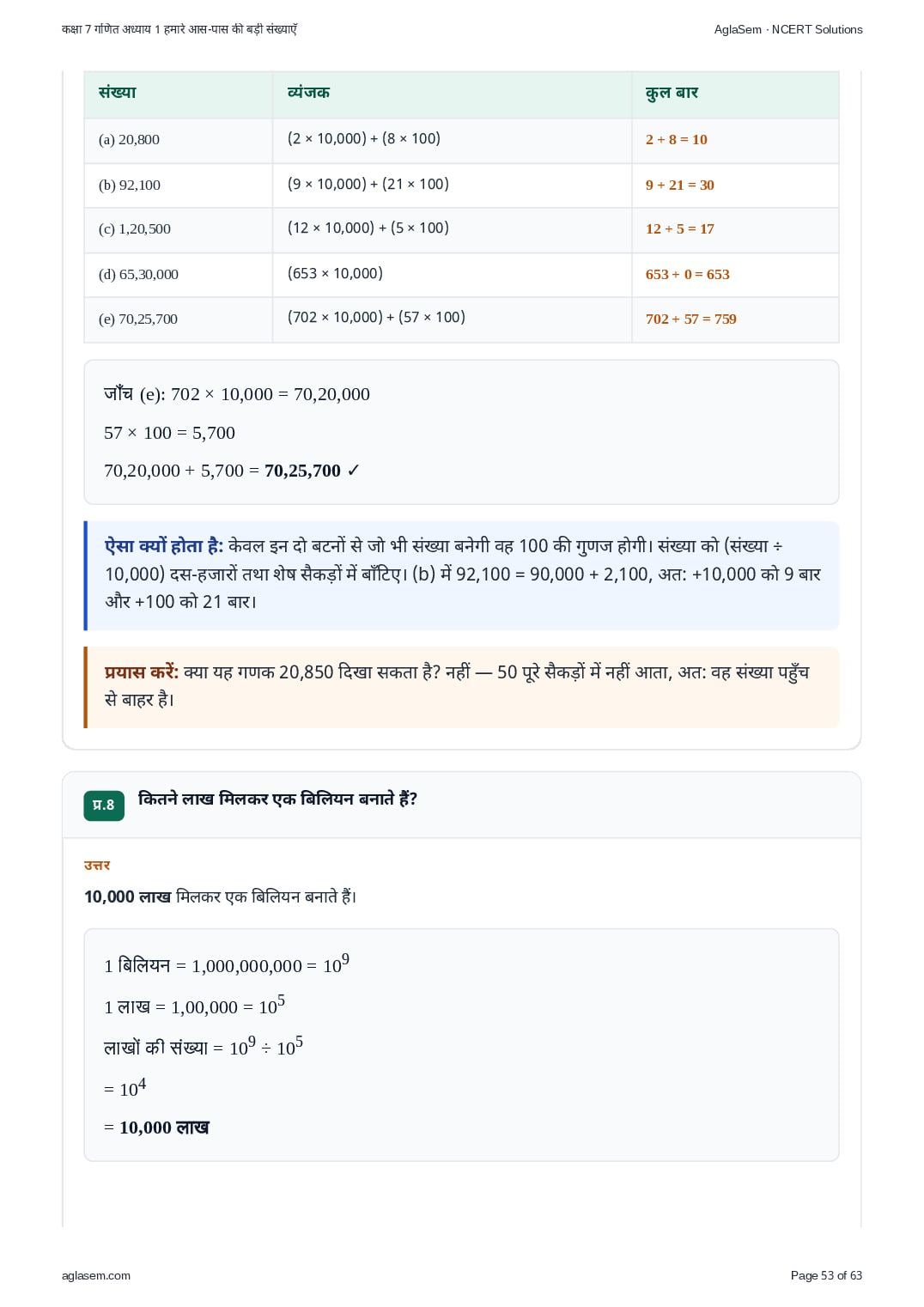Select the संख्या column header
The height and width of the screenshot is (1307, 924).
coord(118,93)
